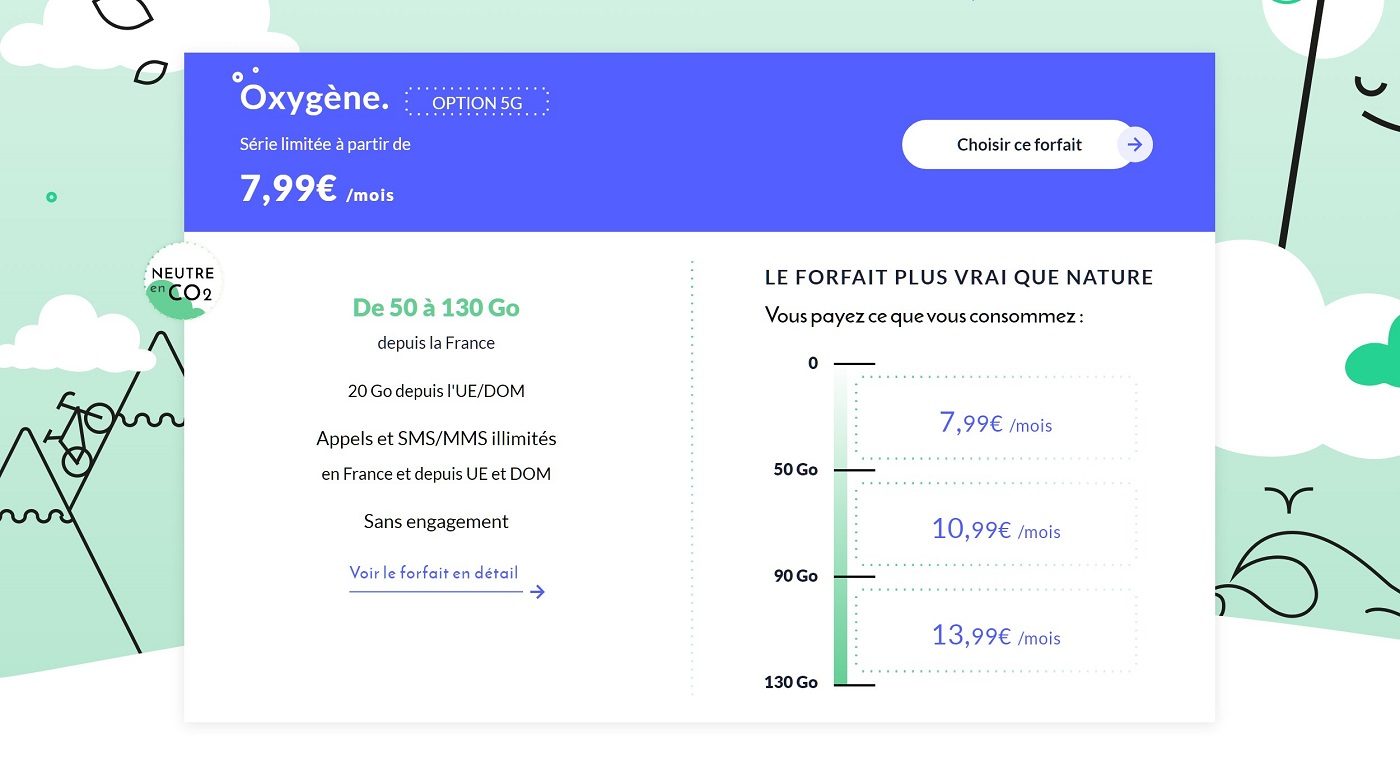Image resolution: width=1400 pixels, height=771 pixels.
Task: Click 'De 50 à 130 Go' heading
Action: [x=436, y=308]
